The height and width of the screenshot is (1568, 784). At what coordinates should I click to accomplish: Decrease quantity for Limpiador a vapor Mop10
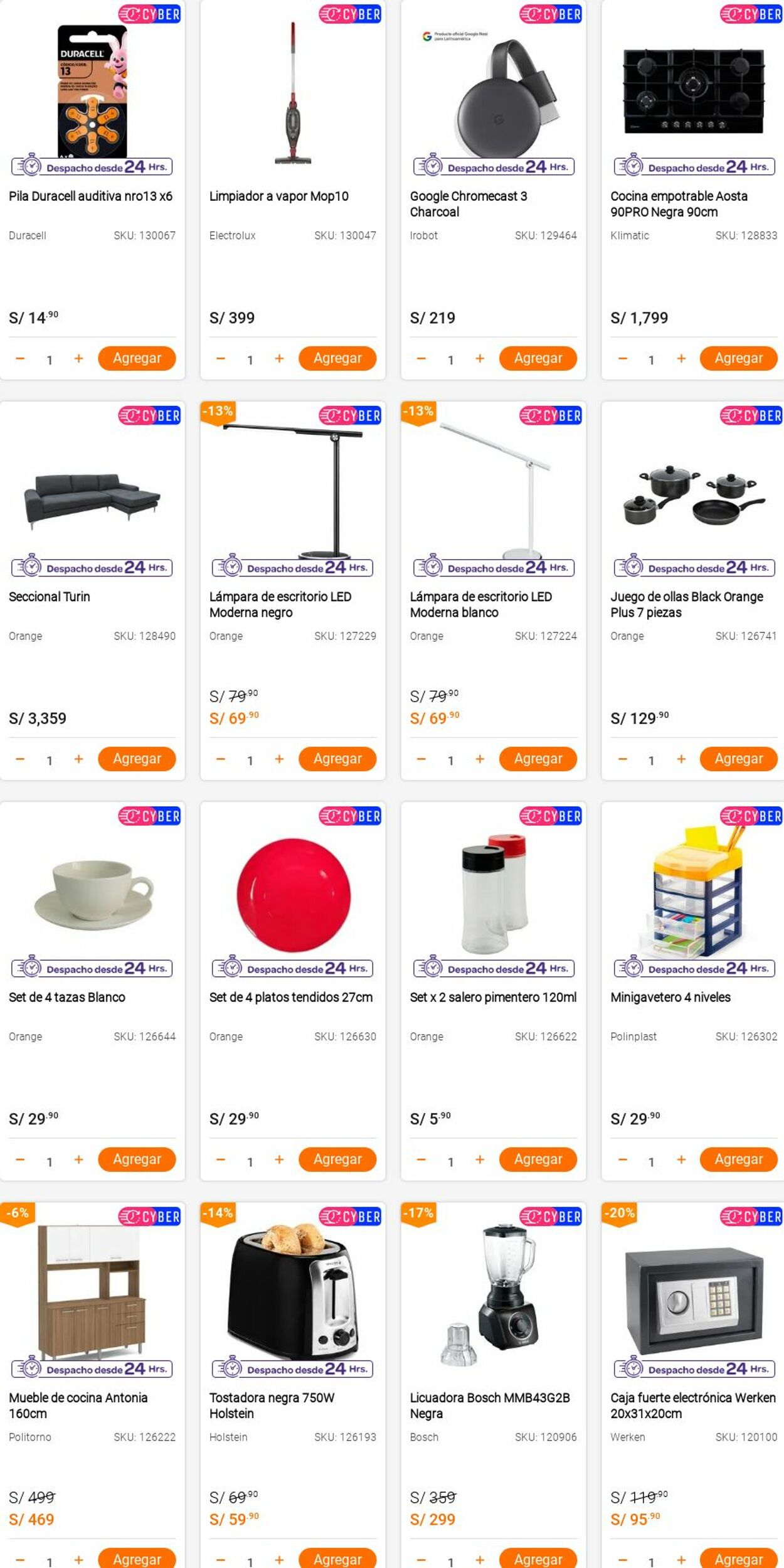(221, 358)
